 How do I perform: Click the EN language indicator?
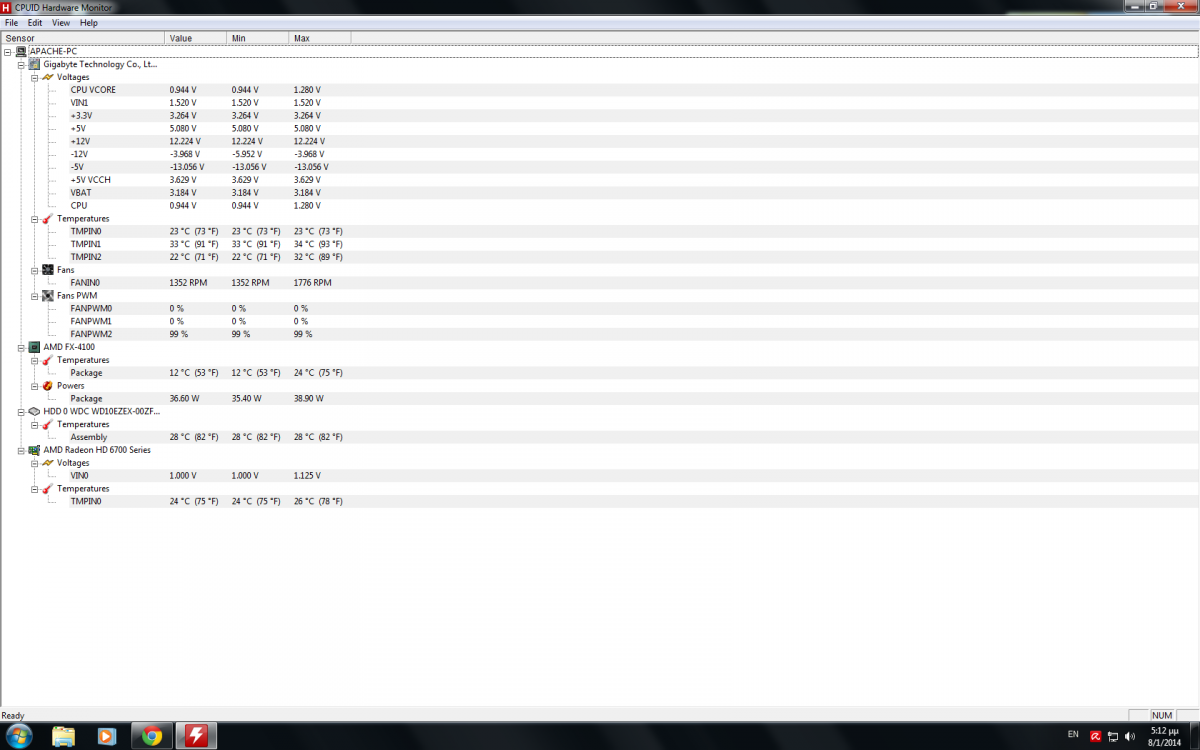(x=1073, y=734)
